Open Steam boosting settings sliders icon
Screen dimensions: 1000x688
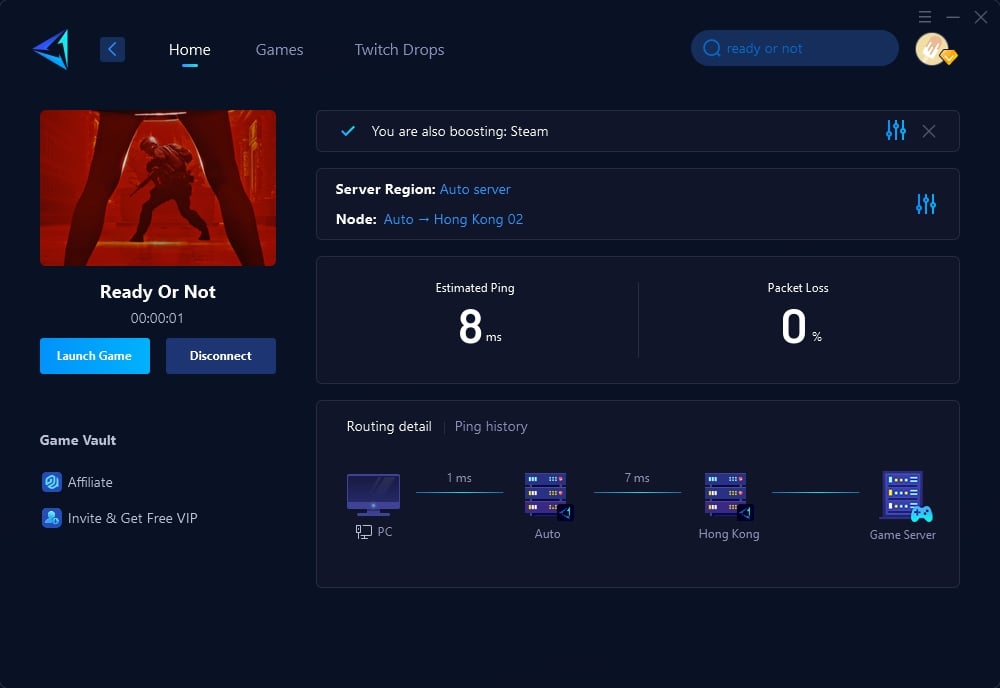tap(895, 131)
